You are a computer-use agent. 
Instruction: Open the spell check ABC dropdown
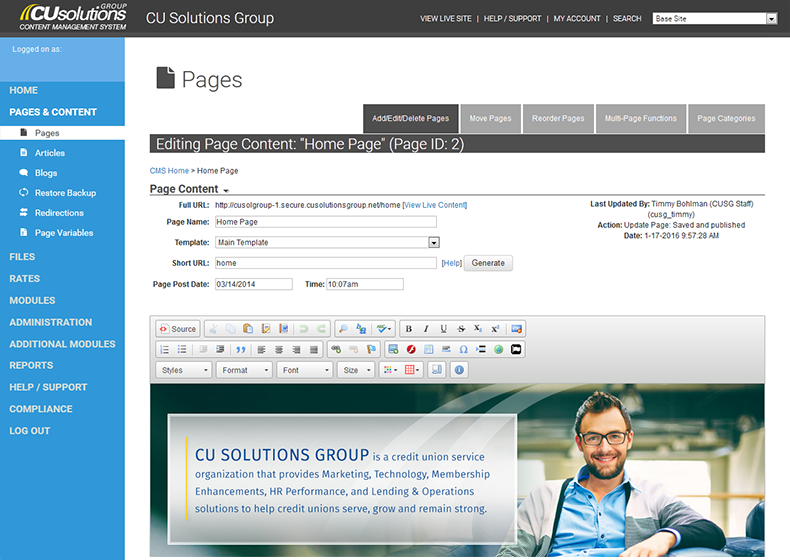[x=383, y=329]
